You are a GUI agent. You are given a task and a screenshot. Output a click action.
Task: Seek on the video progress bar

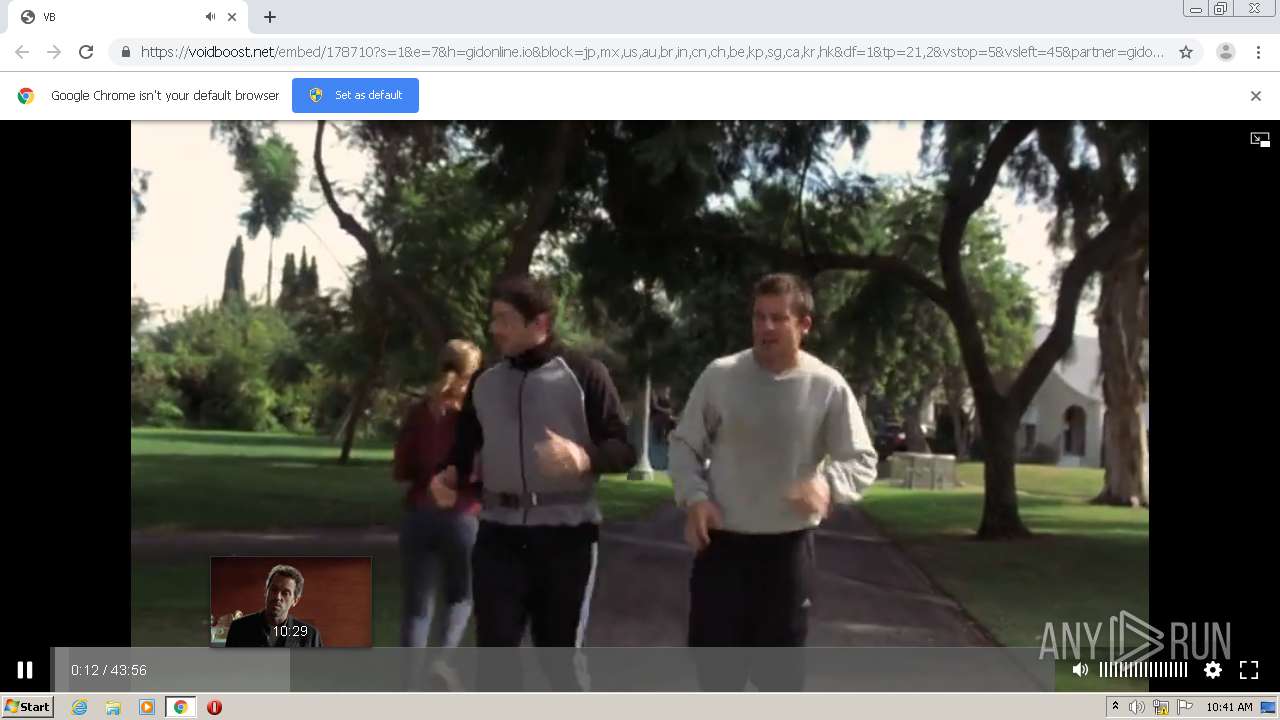pyautogui.click(x=552, y=670)
